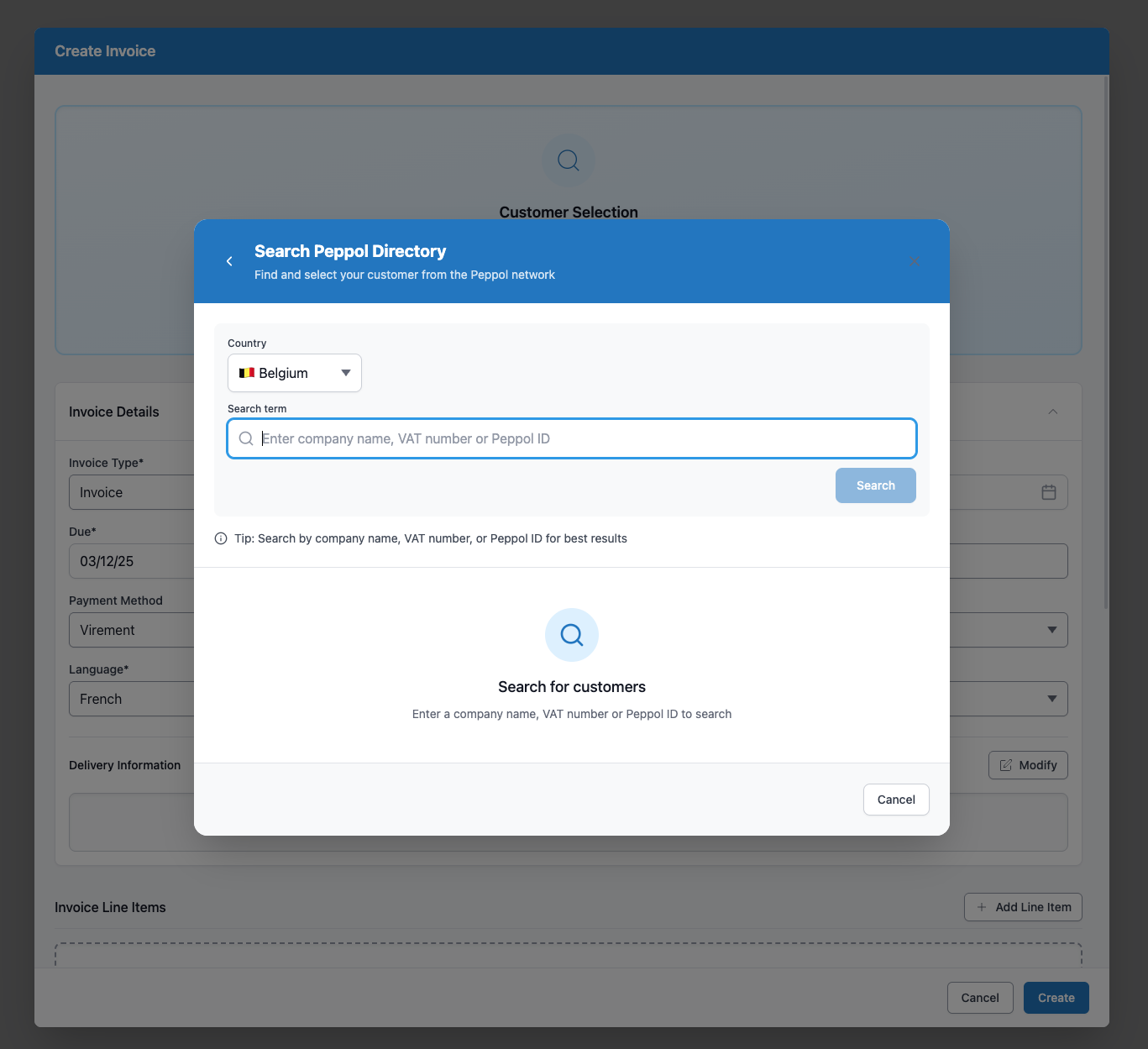Click the Belgium flag in the country selector

coord(246,373)
